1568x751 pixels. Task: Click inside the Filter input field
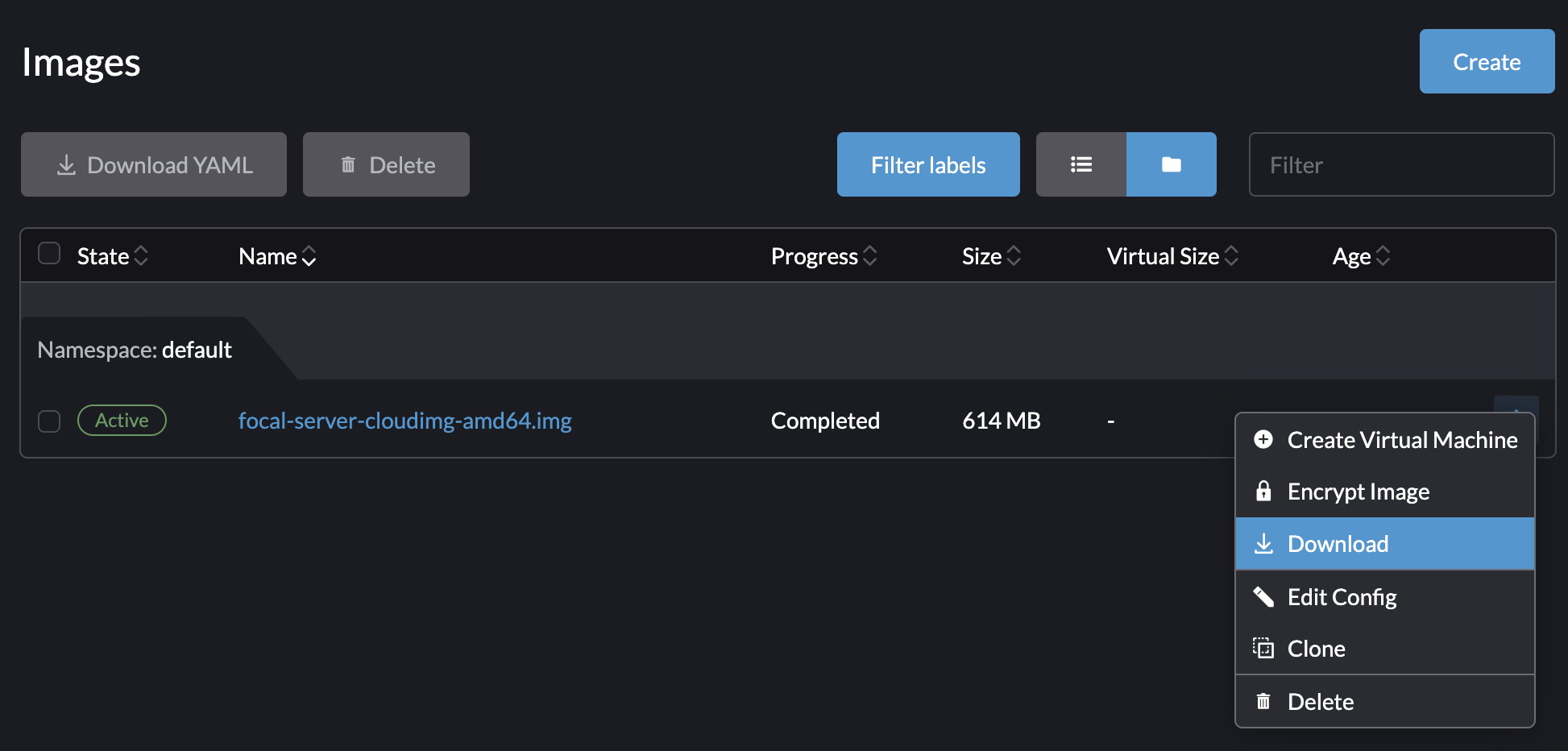point(1401,164)
